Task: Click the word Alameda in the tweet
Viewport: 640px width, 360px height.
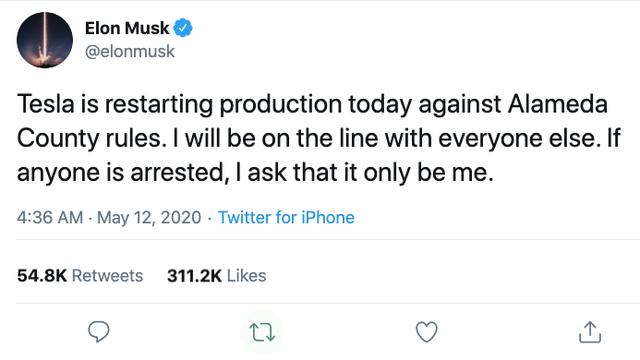Action: click(558, 104)
